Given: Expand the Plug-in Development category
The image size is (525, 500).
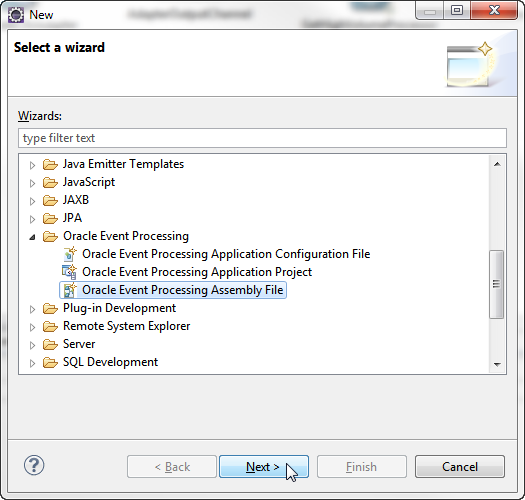Looking at the screenshot, I should (32, 309).
